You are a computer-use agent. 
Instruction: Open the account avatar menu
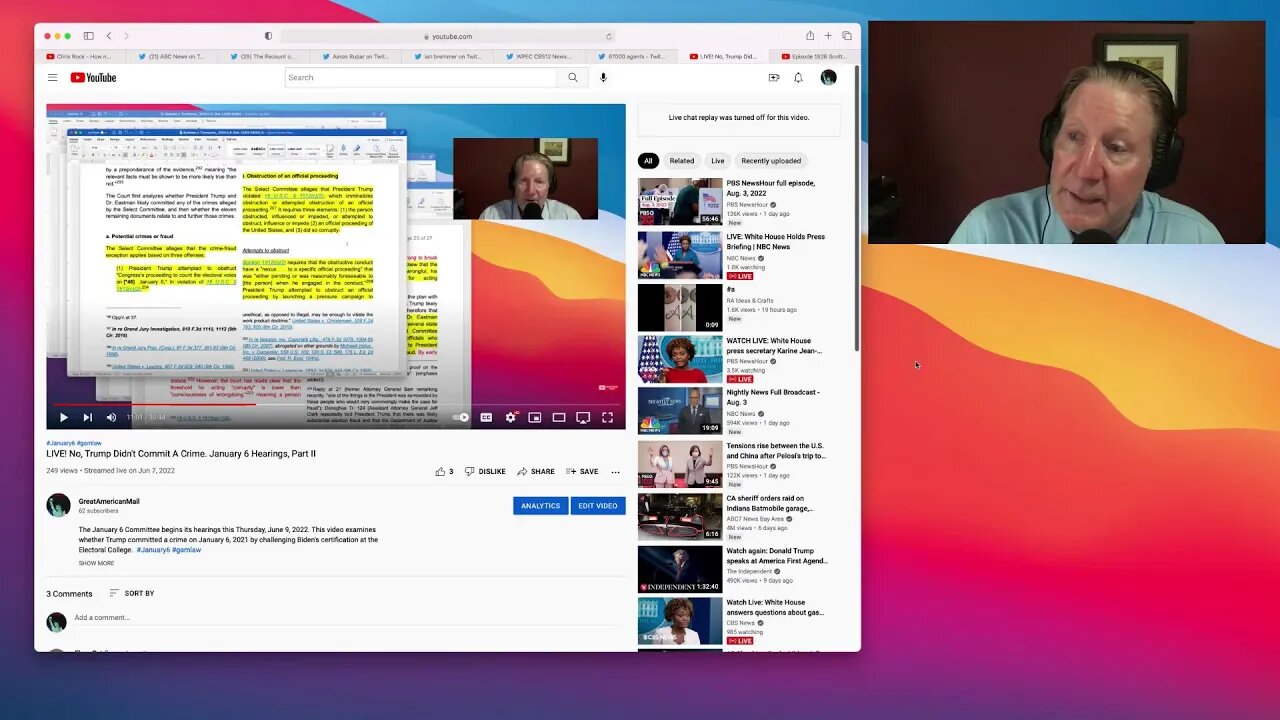pos(828,77)
